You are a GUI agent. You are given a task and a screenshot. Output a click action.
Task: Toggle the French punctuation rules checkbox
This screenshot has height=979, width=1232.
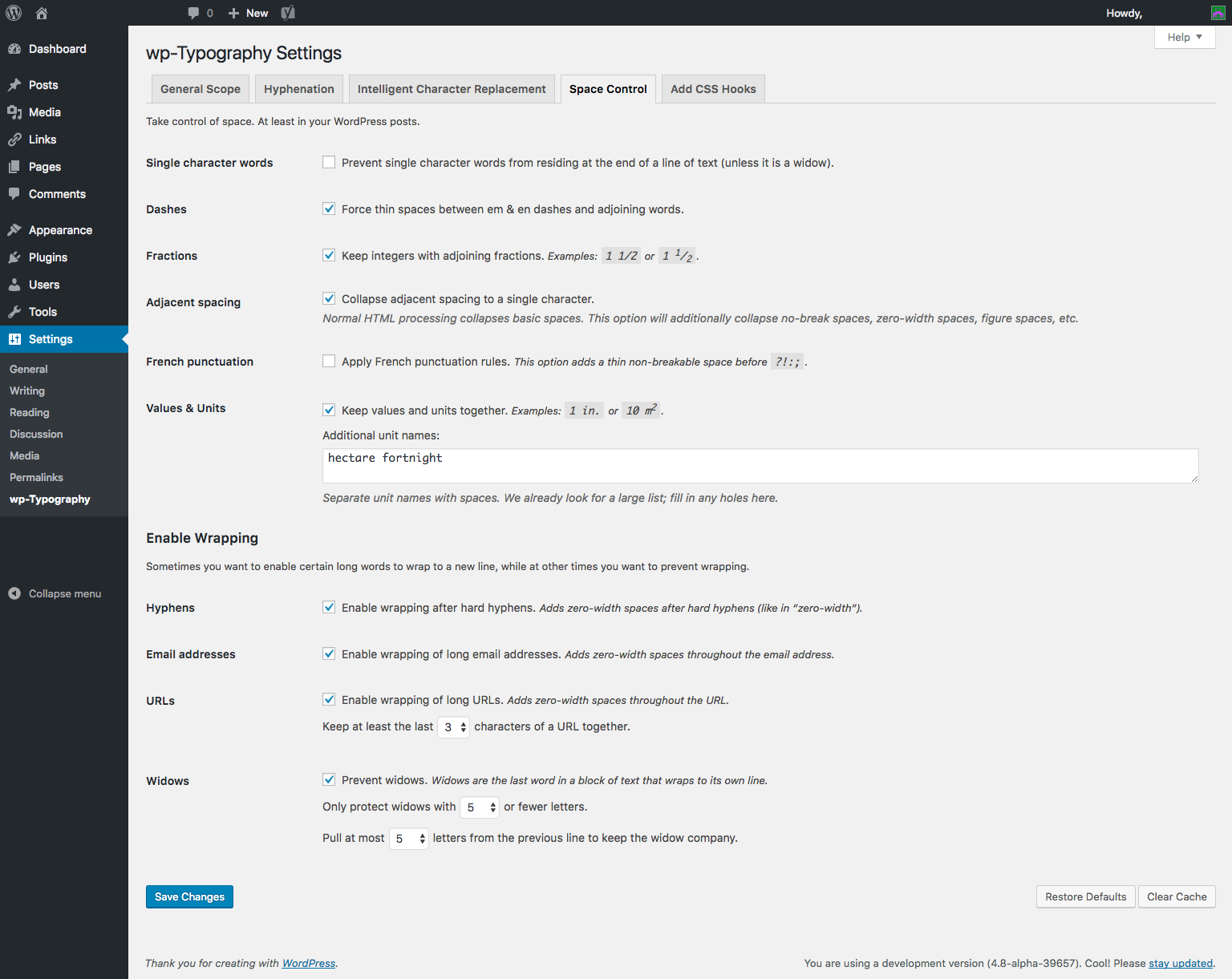(329, 361)
